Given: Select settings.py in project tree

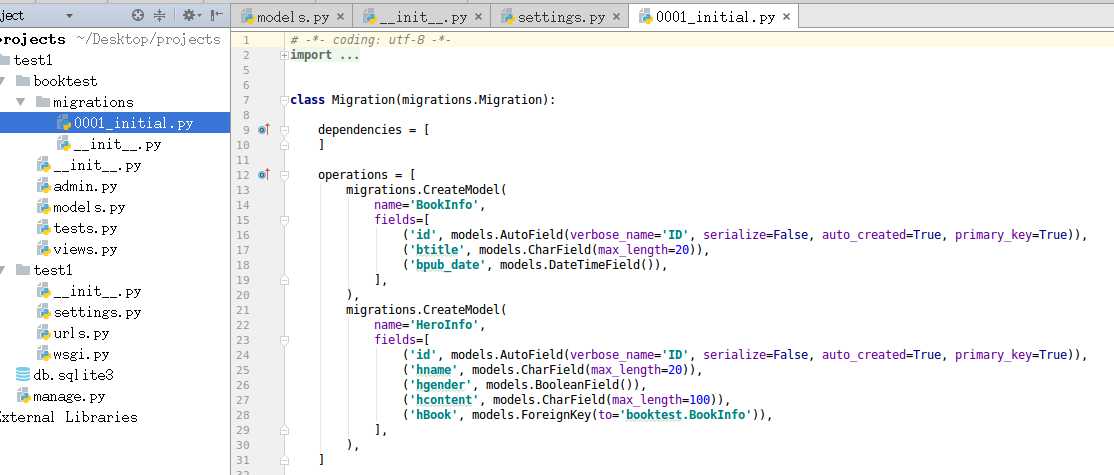Looking at the screenshot, I should [x=97, y=312].
